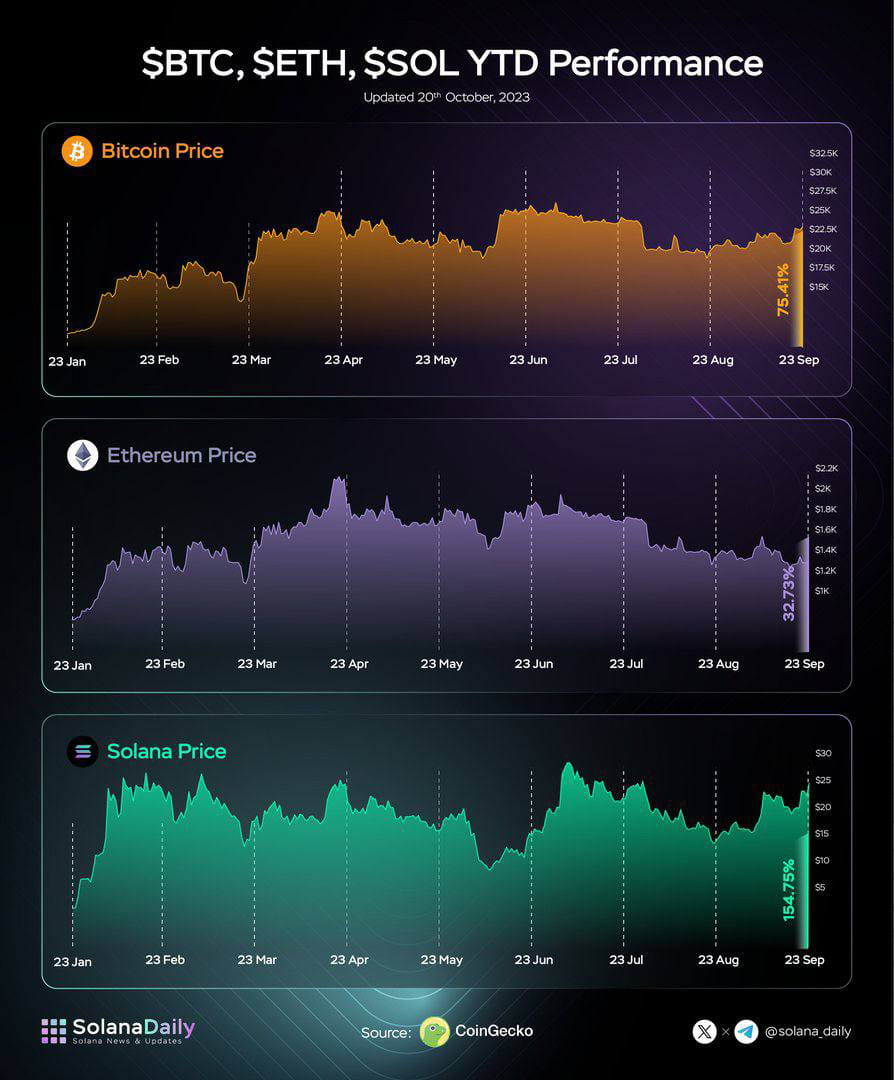This screenshot has width=894, height=1080.
Task: Click the $30 Solana price tick
Action: click(824, 754)
